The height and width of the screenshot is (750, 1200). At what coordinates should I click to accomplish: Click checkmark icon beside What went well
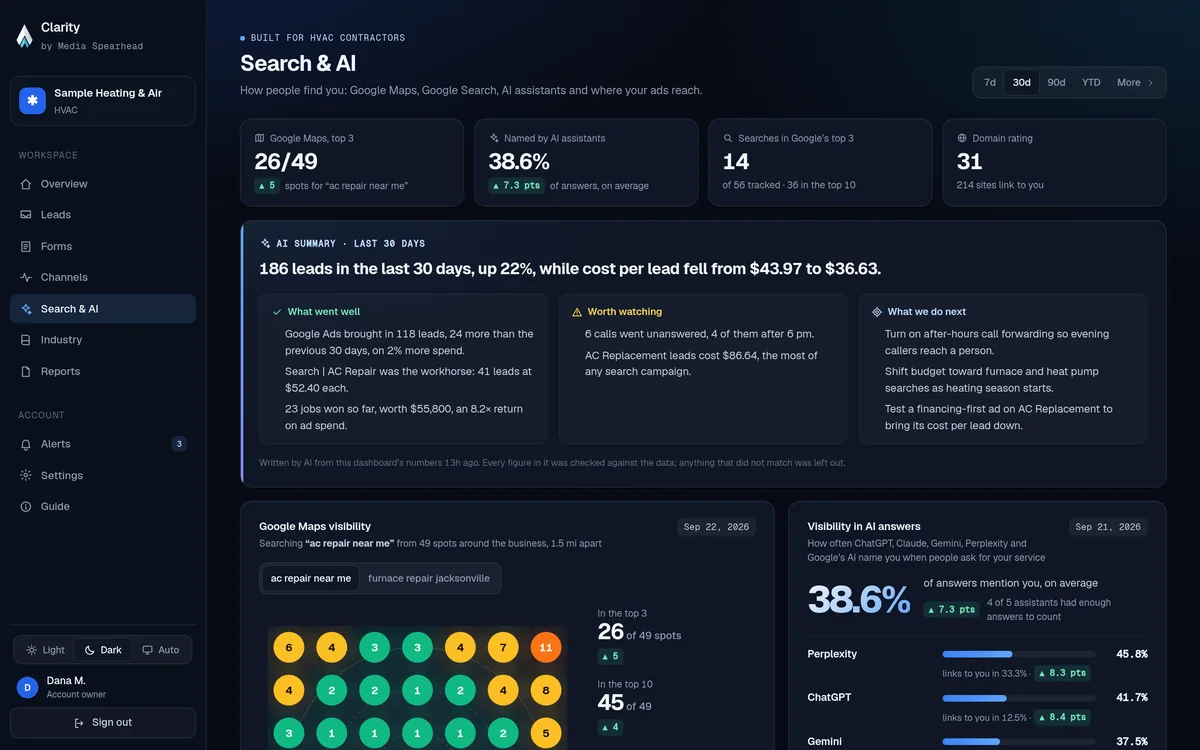point(277,312)
